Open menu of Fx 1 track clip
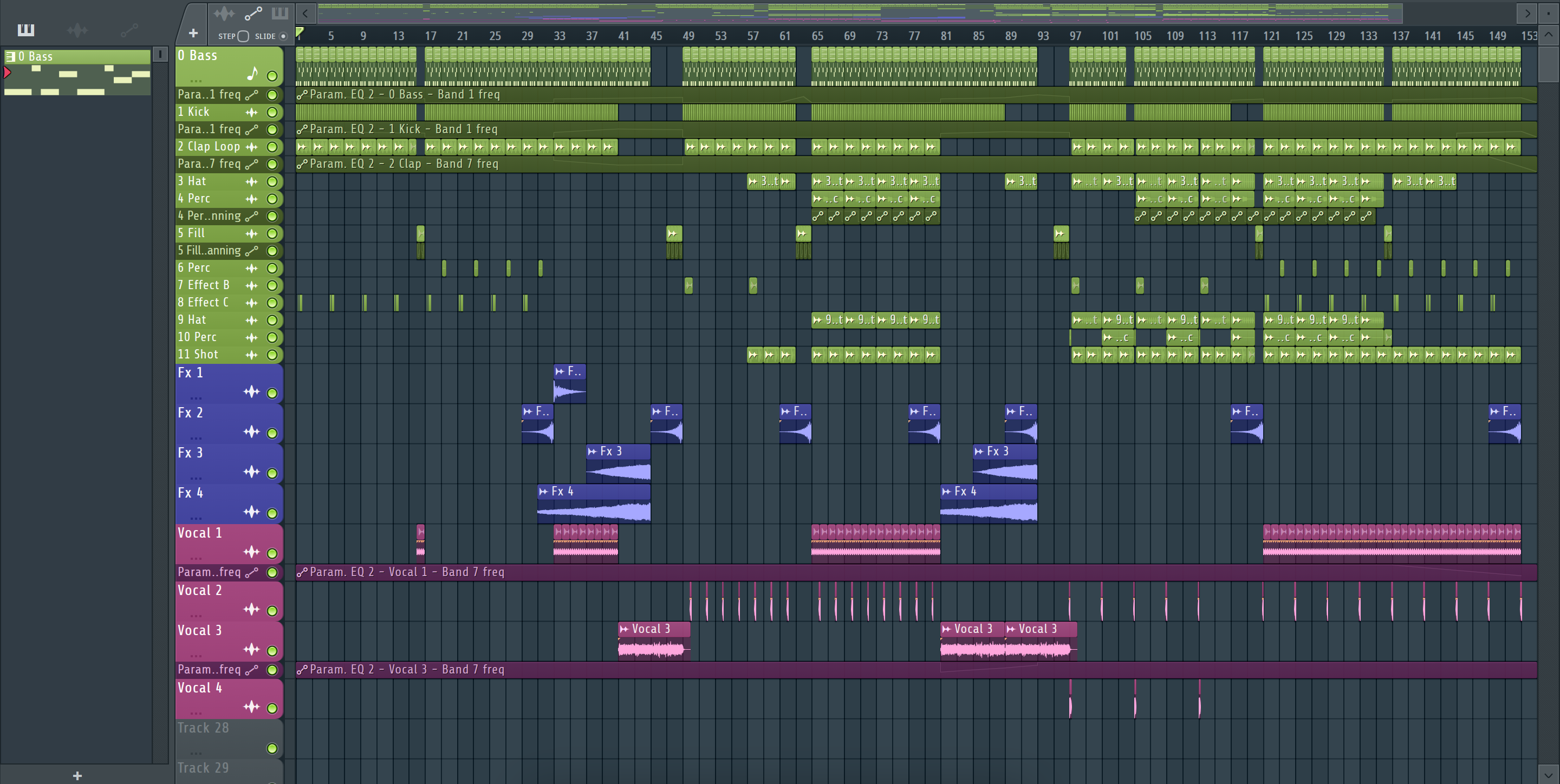Screen dimensions: 1560x784 click(x=560, y=372)
